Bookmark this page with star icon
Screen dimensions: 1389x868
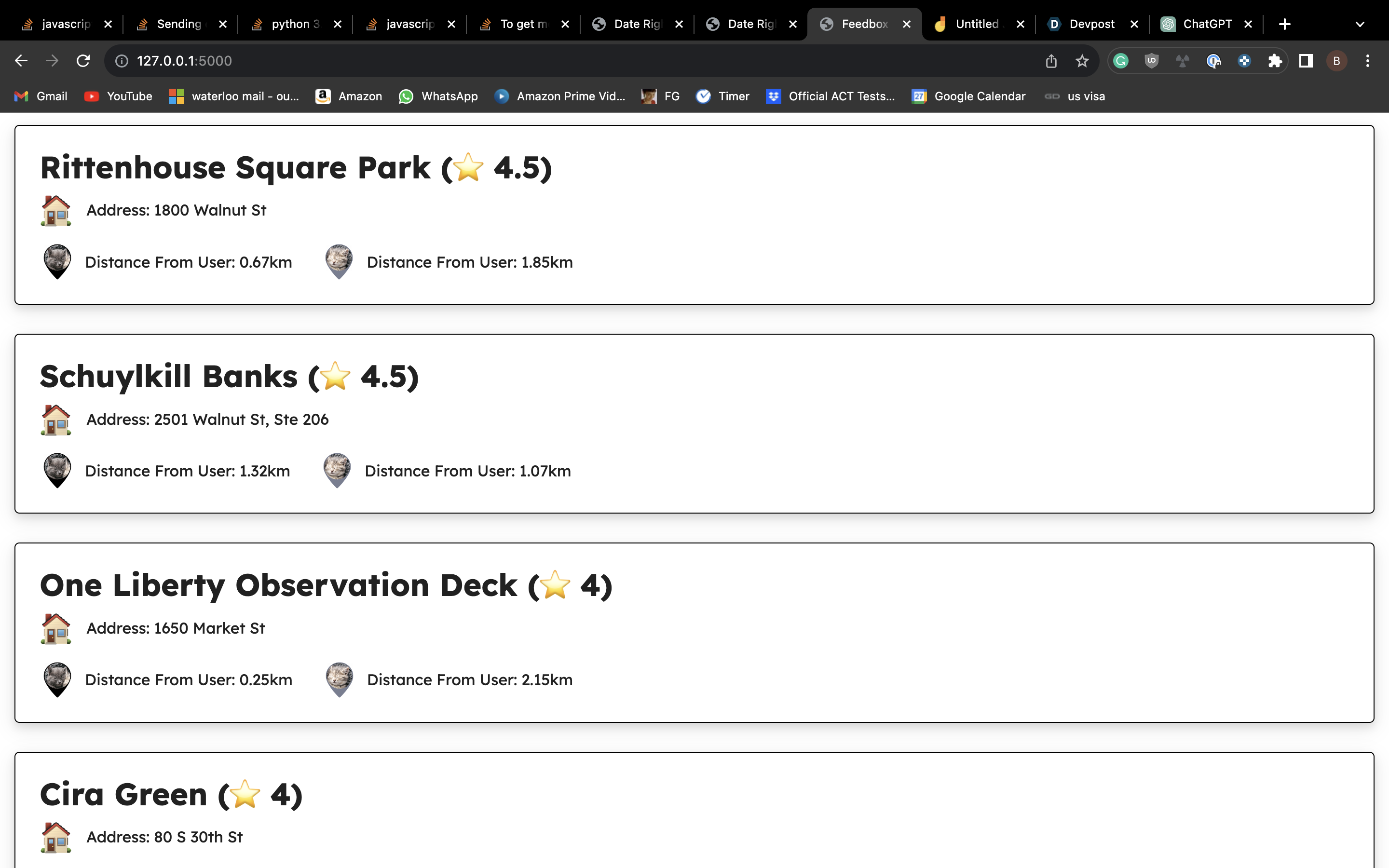click(1082, 61)
